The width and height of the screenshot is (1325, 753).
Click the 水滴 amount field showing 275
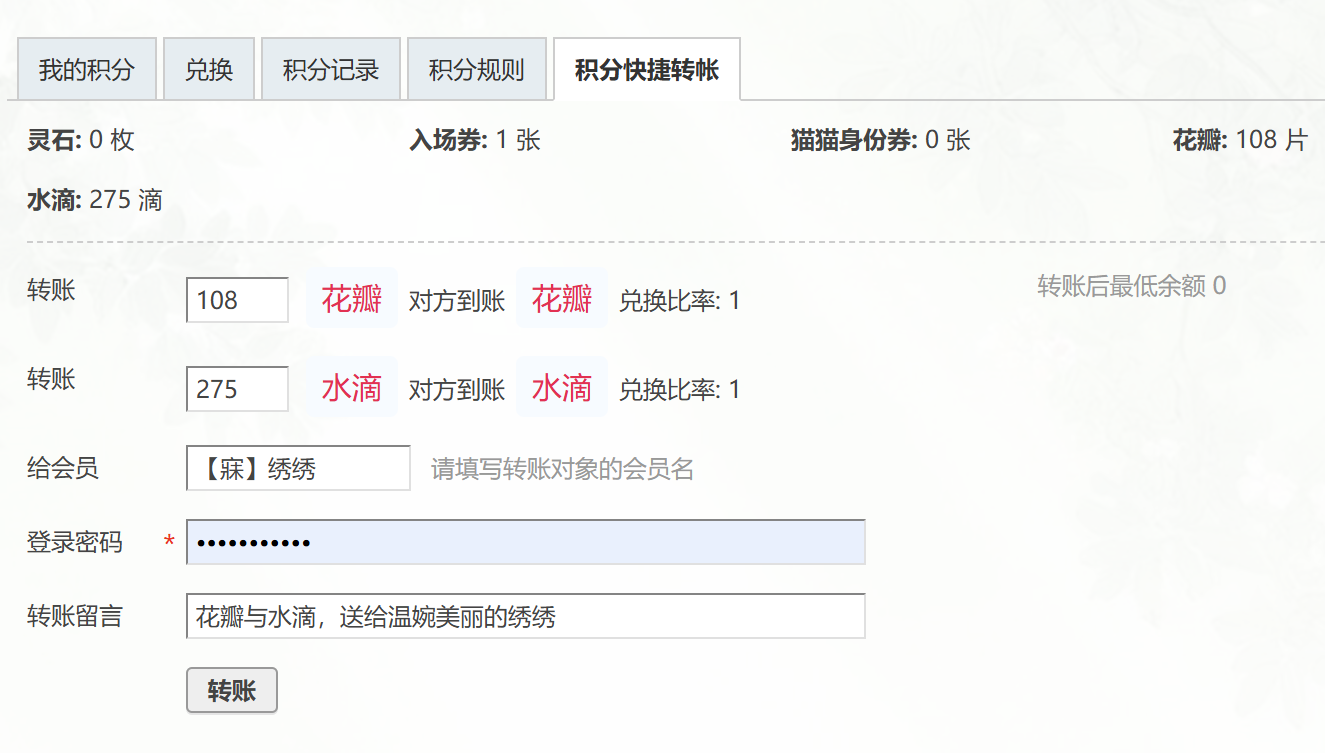[x=236, y=388]
